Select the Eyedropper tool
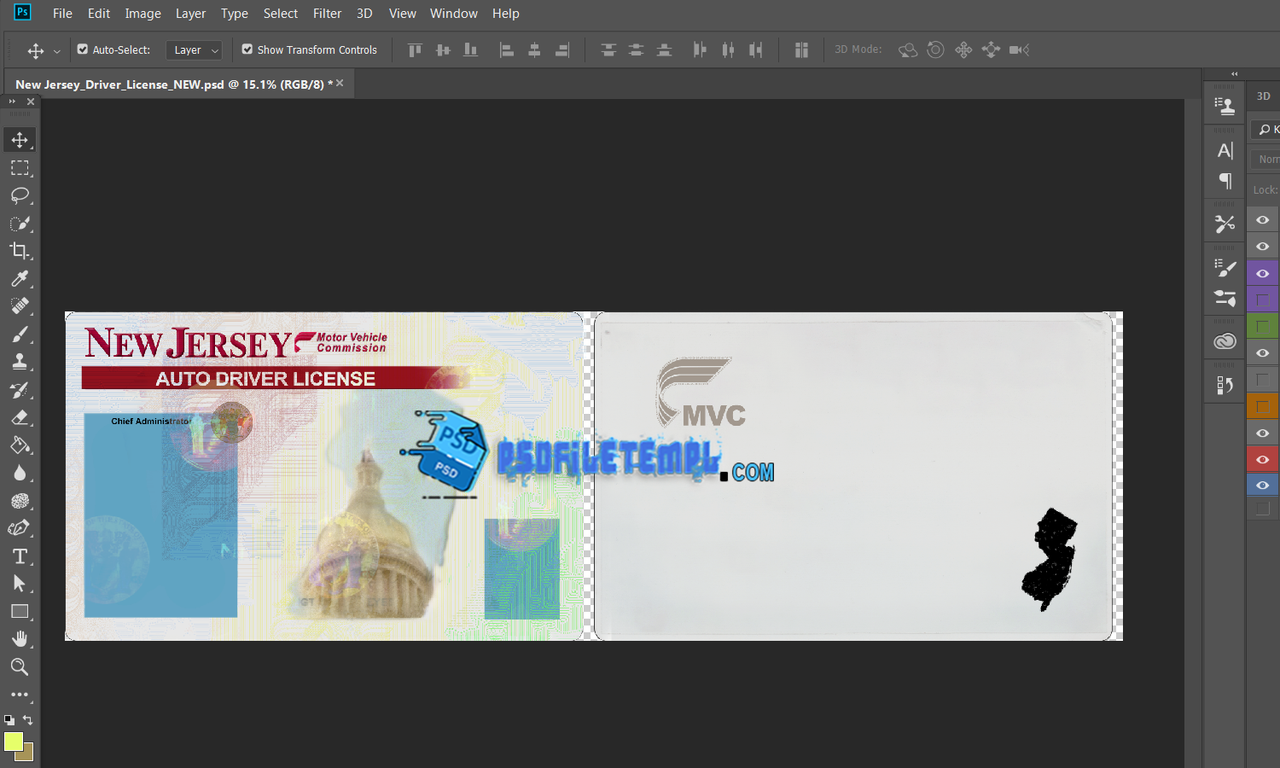 (19, 279)
